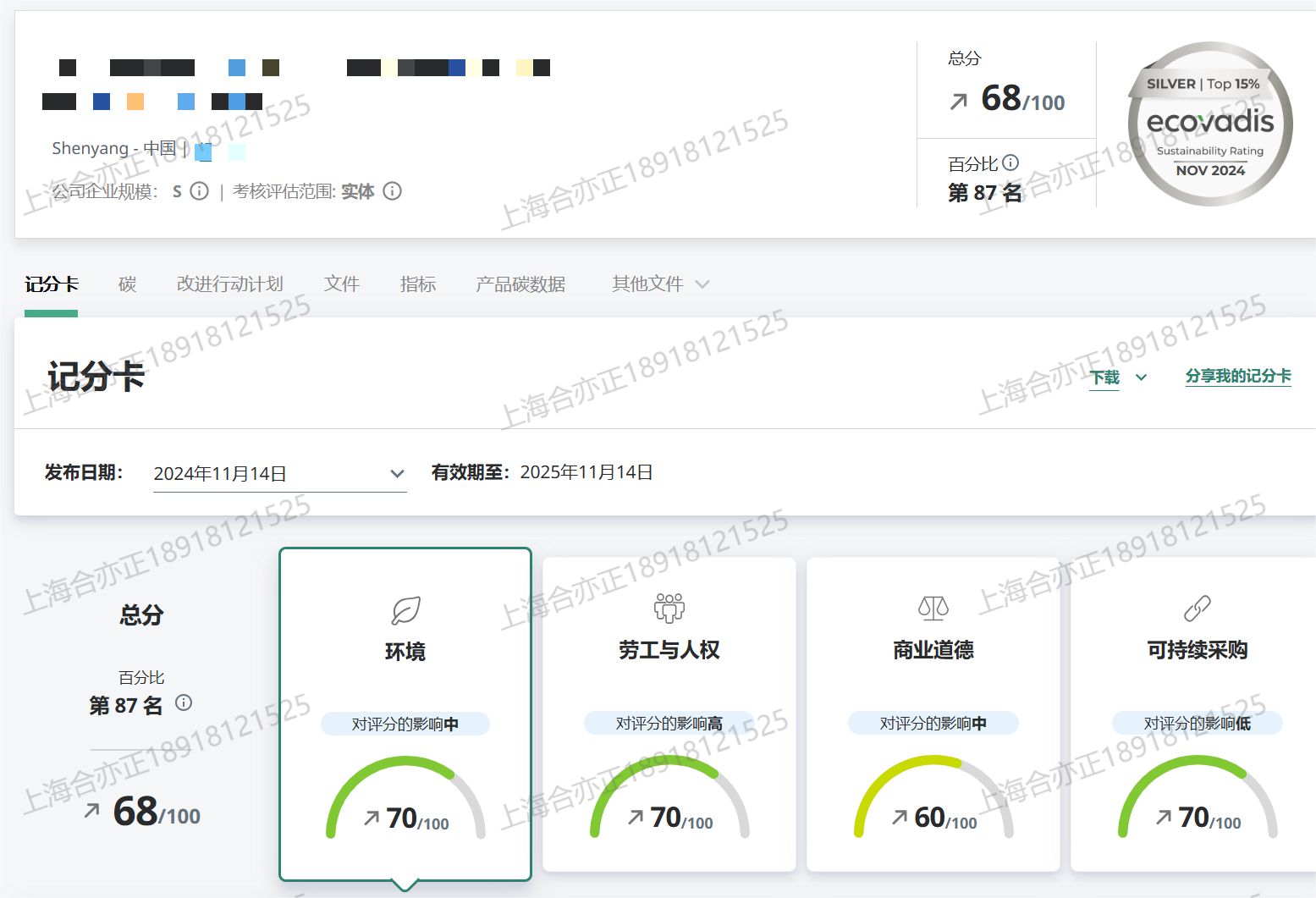Click the people icon on 劳工与人权 card
The height and width of the screenshot is (898, 1316).
(x=669, y=608)
